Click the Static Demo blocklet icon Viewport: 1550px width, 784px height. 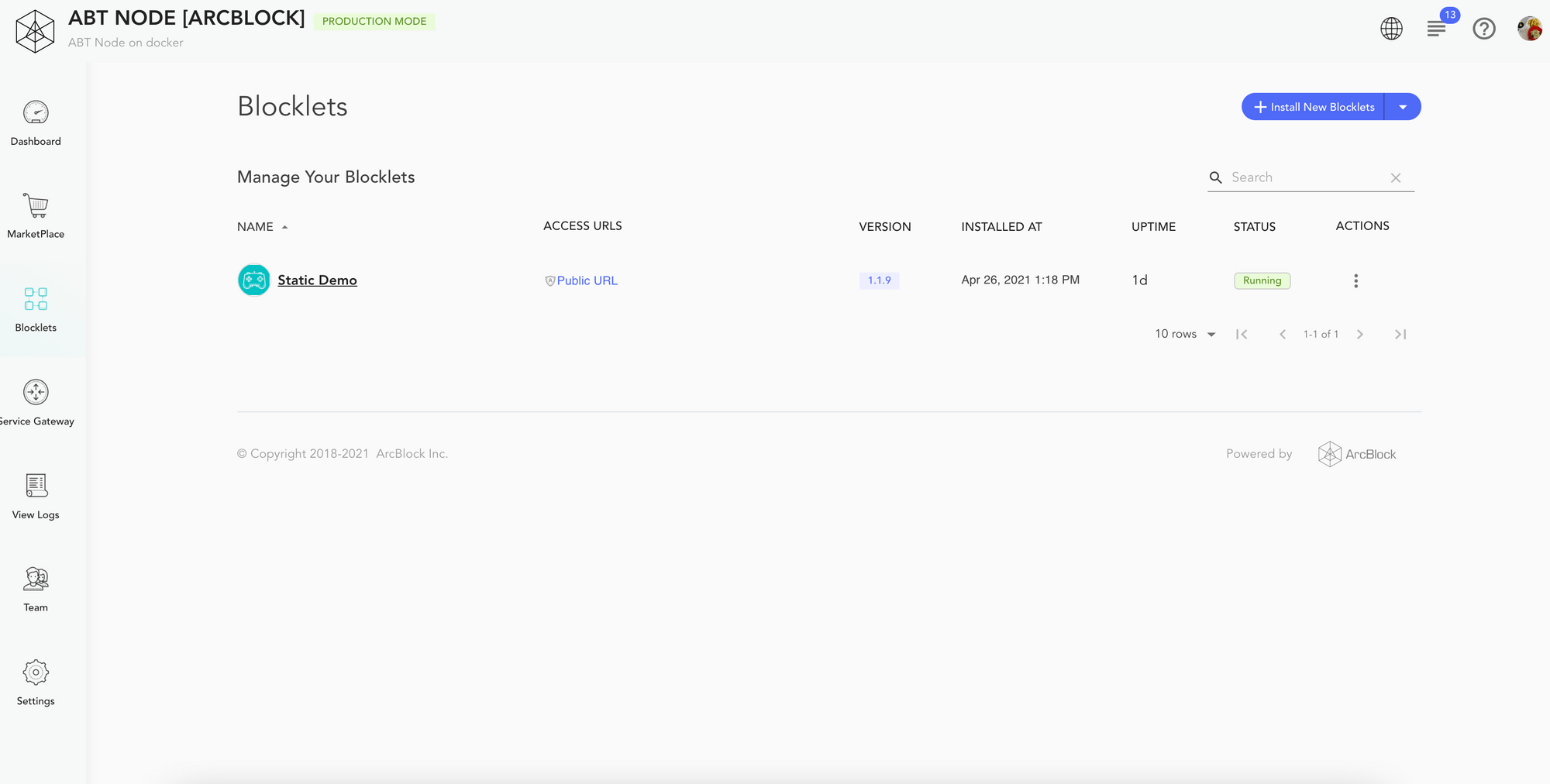[x=254, y=280]
